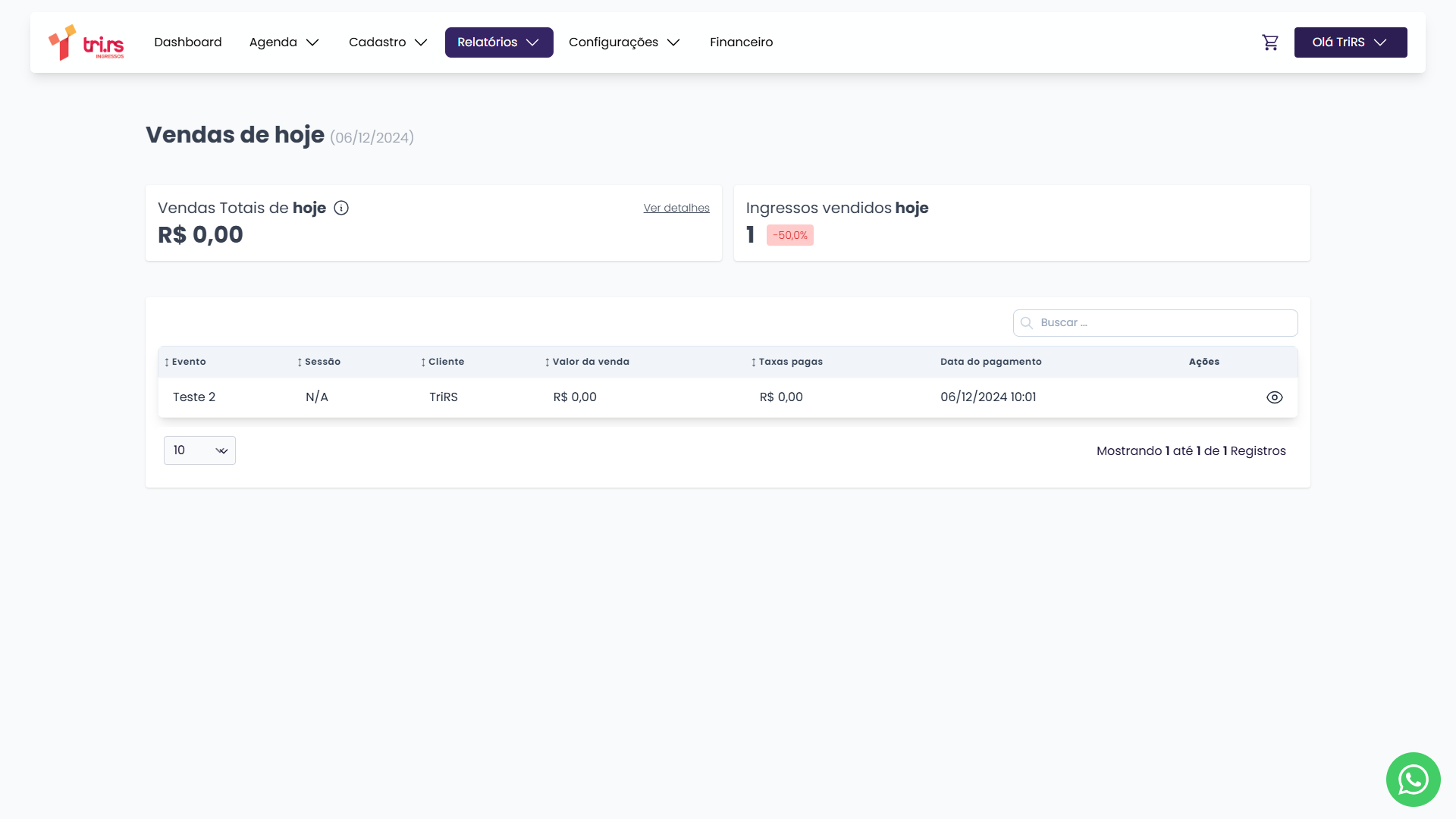Sort by Taxas pagas column
This screenshot has height=819, width=1456.
pos(787,362)
